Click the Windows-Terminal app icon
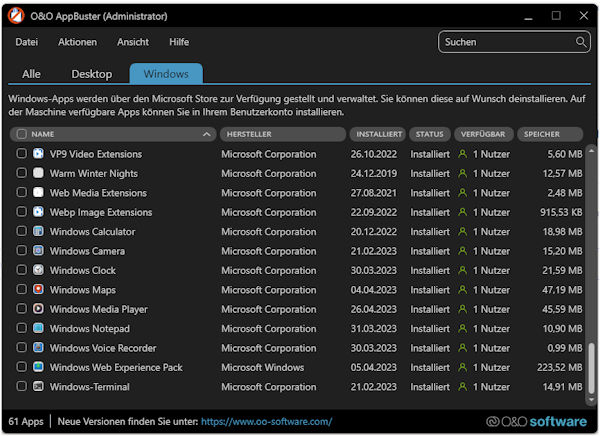This screenshot has height=436, width=600. tap(38, 387)
